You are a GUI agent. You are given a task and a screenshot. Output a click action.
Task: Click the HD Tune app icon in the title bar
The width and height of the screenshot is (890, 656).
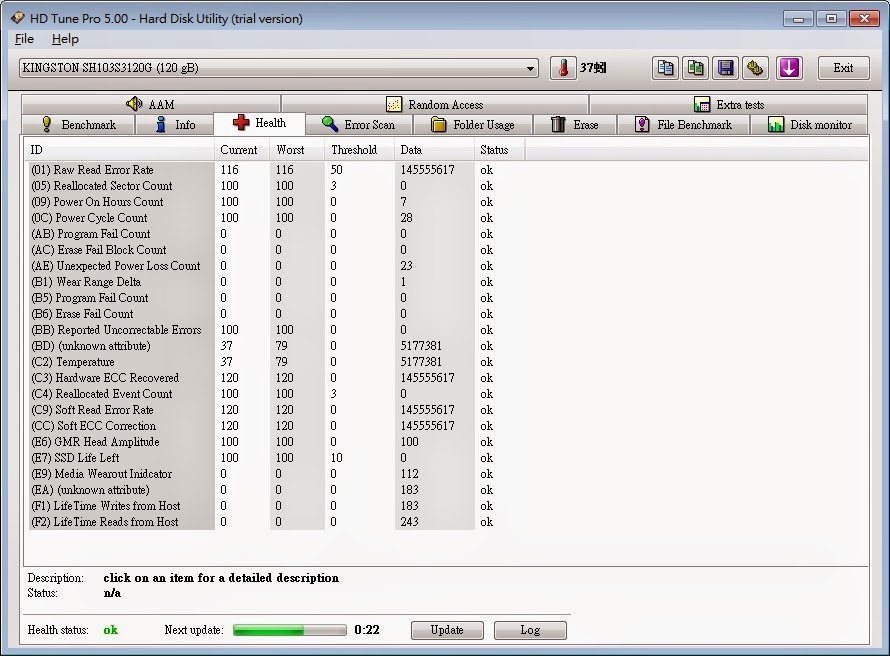[18, 18]
